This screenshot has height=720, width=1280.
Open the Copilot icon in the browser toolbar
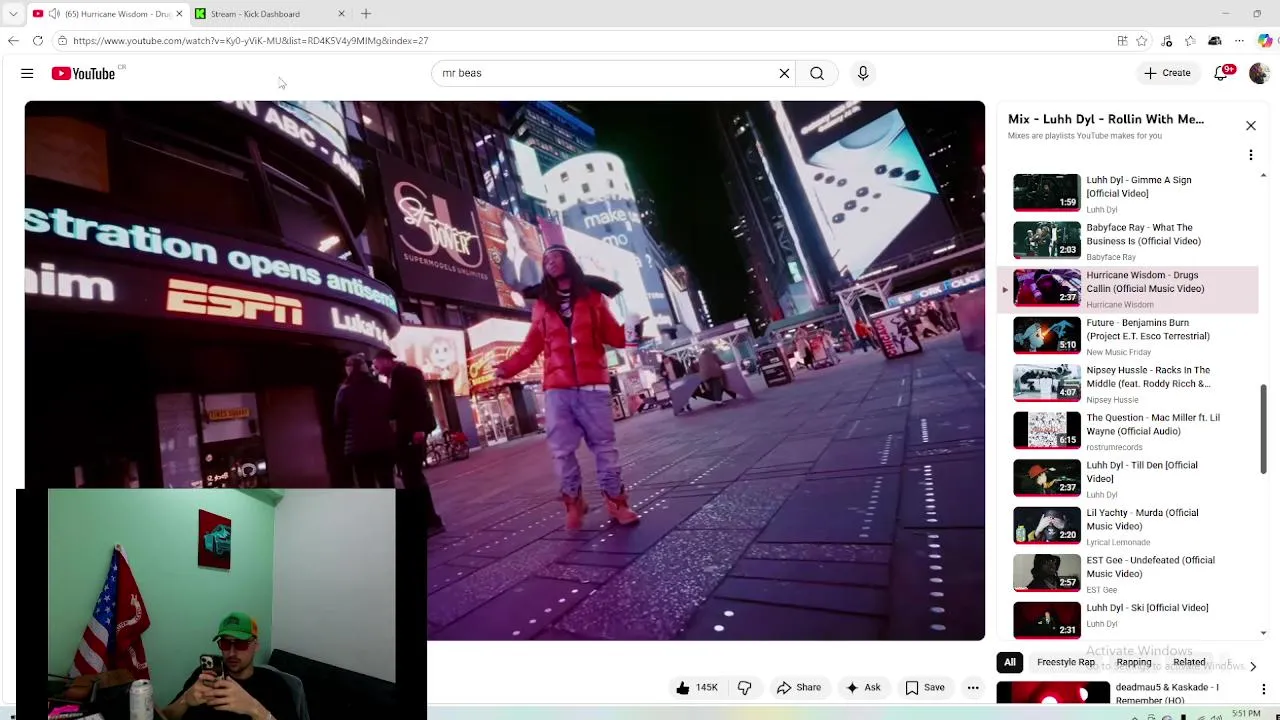click(x=1266, y=41)
